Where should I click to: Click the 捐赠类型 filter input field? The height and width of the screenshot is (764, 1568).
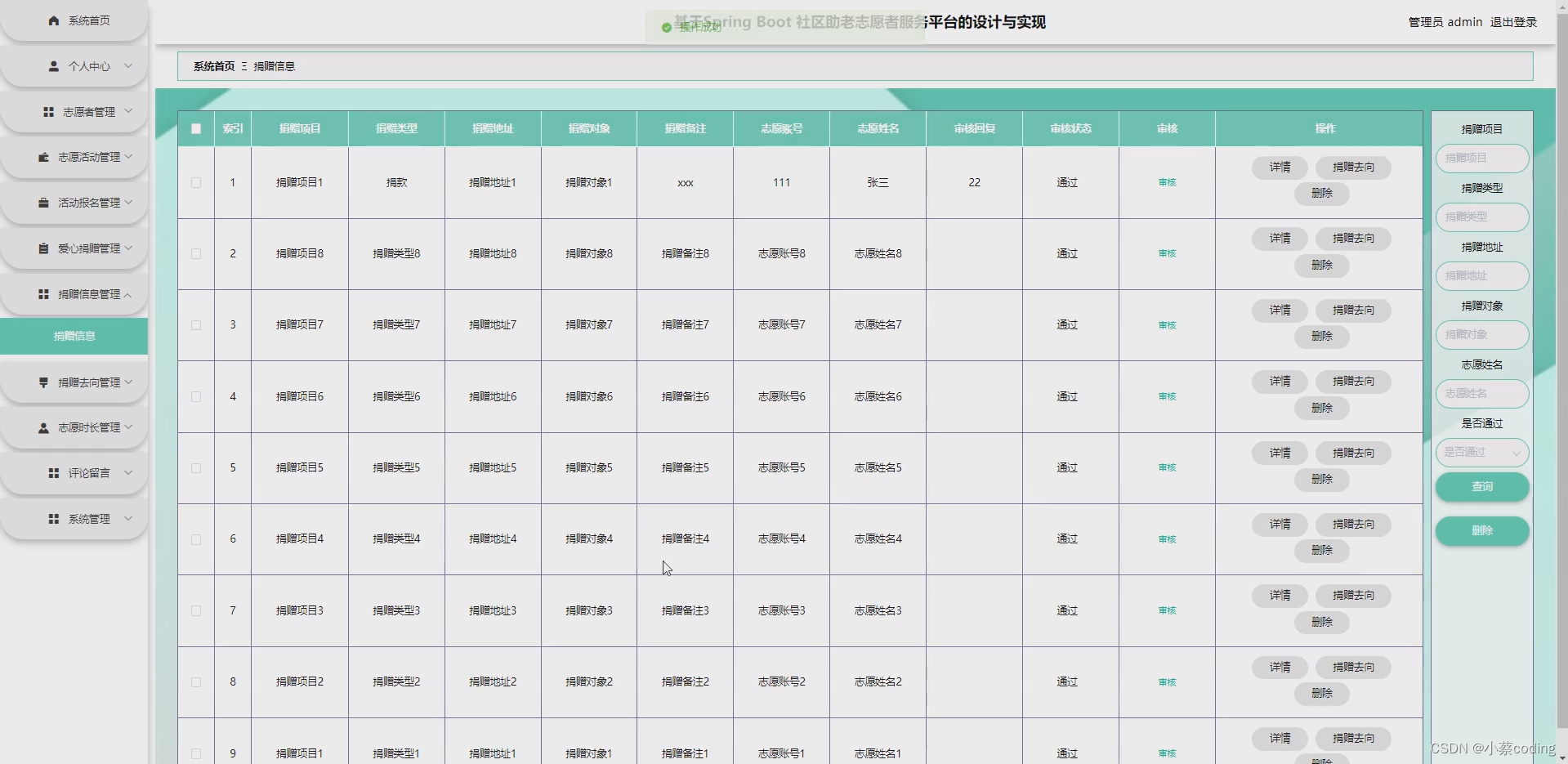(x=1482, y=217)
